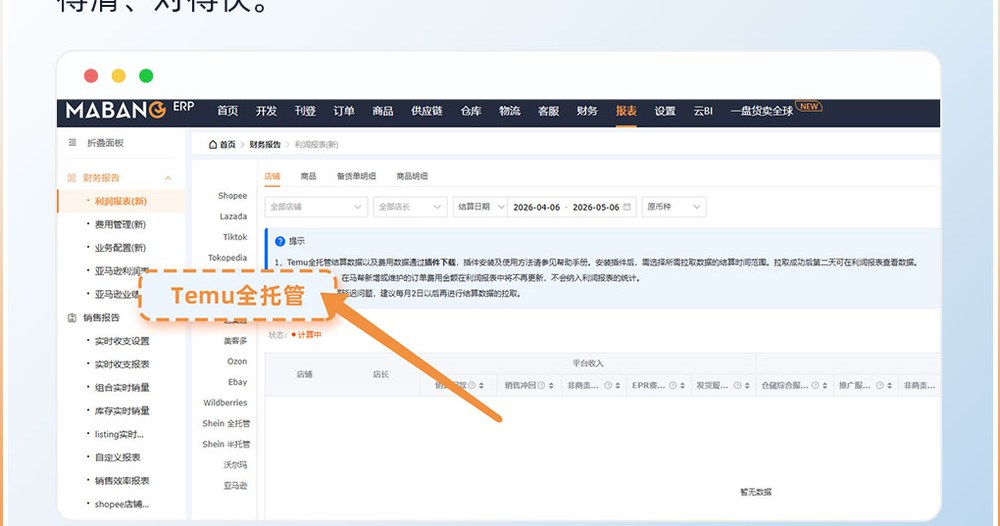
Task: Open the 商品 top menu
Action: 383,111
